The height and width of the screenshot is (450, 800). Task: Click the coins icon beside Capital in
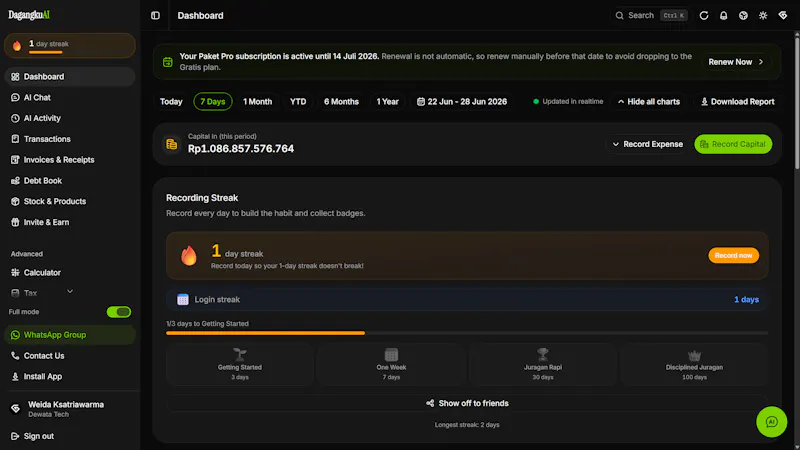click(x=171, y=144)
